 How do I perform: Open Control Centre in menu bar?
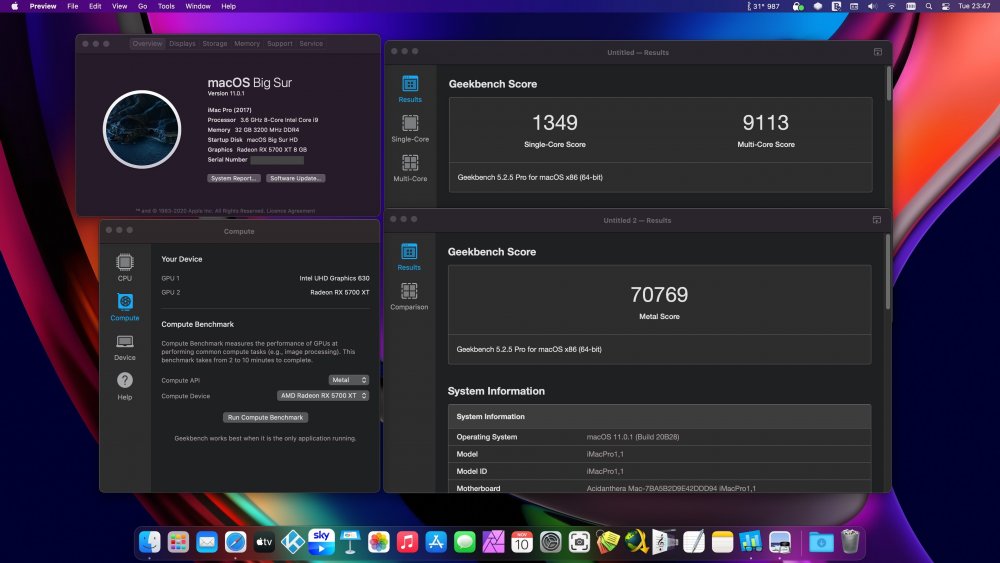point(946,6)
